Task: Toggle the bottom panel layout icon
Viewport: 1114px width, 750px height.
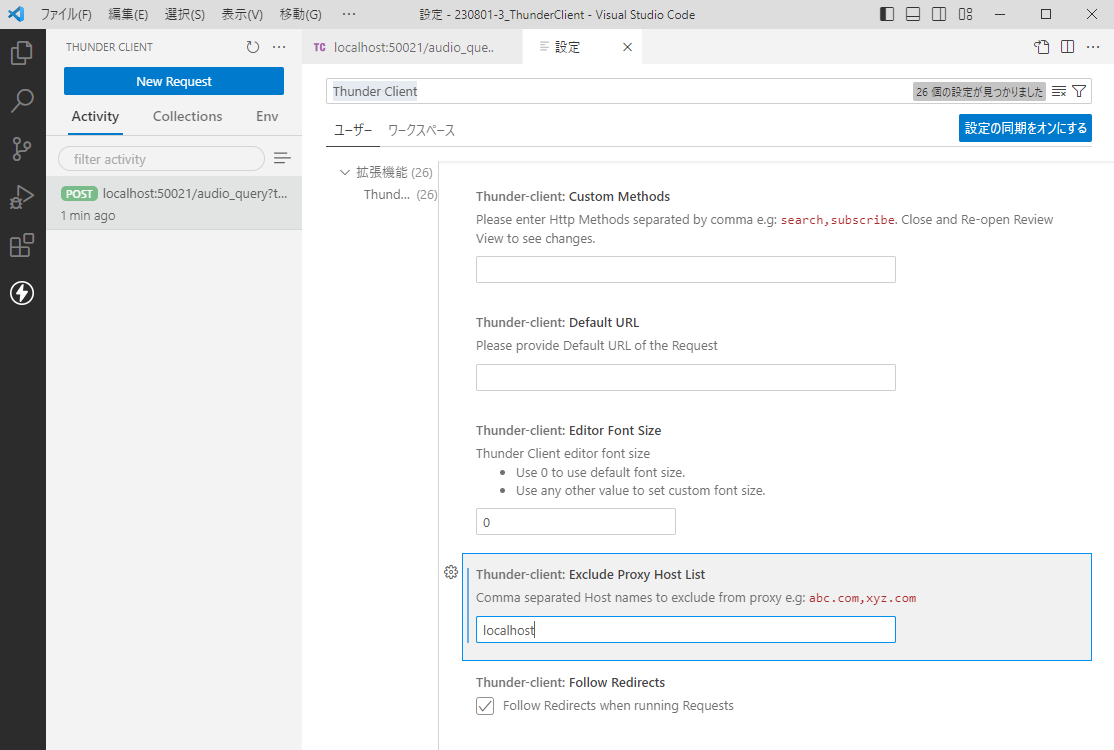Action: pyautogui.click(x=913, y=14)
